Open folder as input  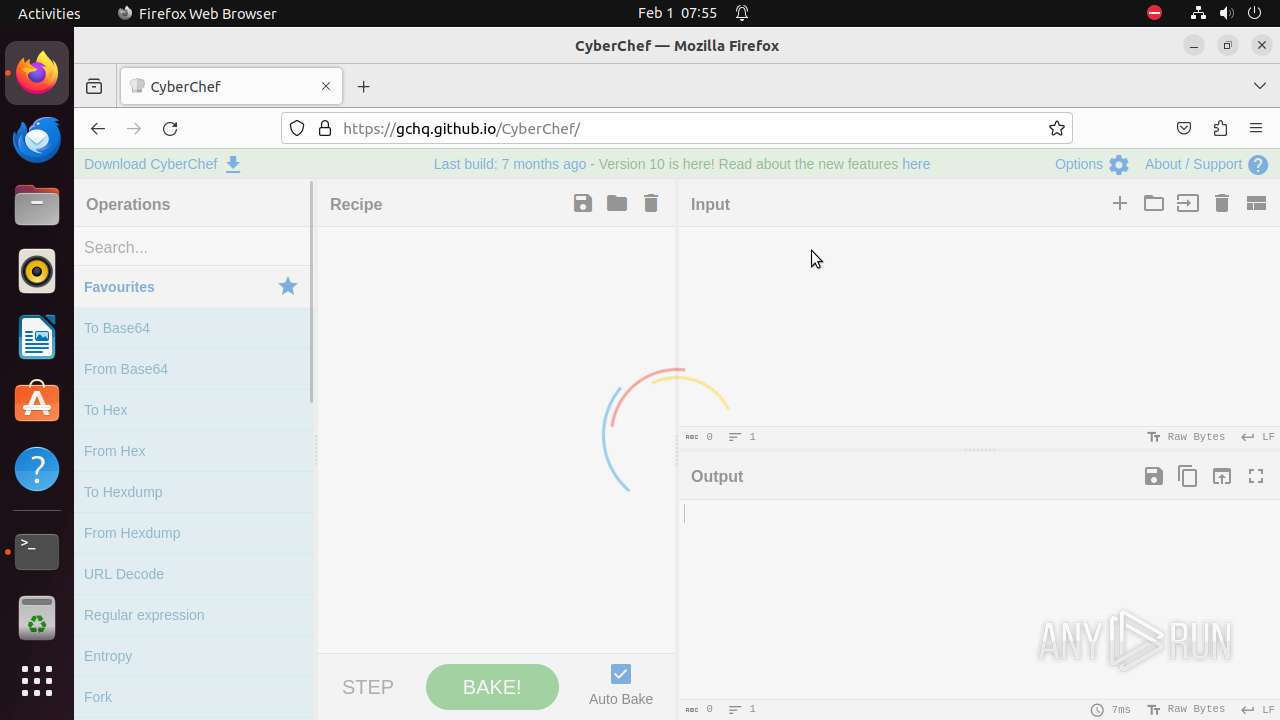[x=1154, y=203]
